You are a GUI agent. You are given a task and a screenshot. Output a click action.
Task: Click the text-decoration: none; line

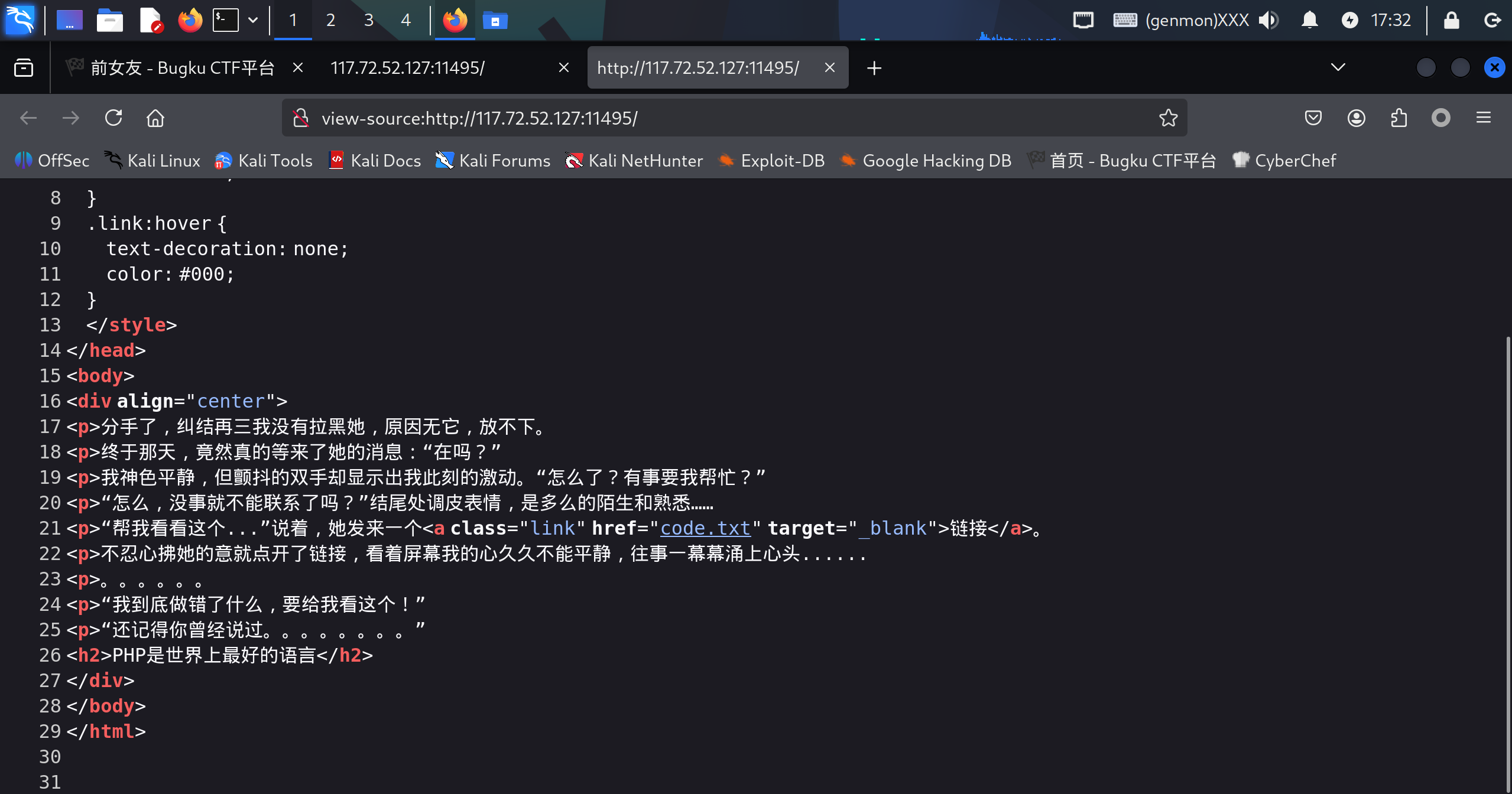pyautogui.click(x=228, y=249)
